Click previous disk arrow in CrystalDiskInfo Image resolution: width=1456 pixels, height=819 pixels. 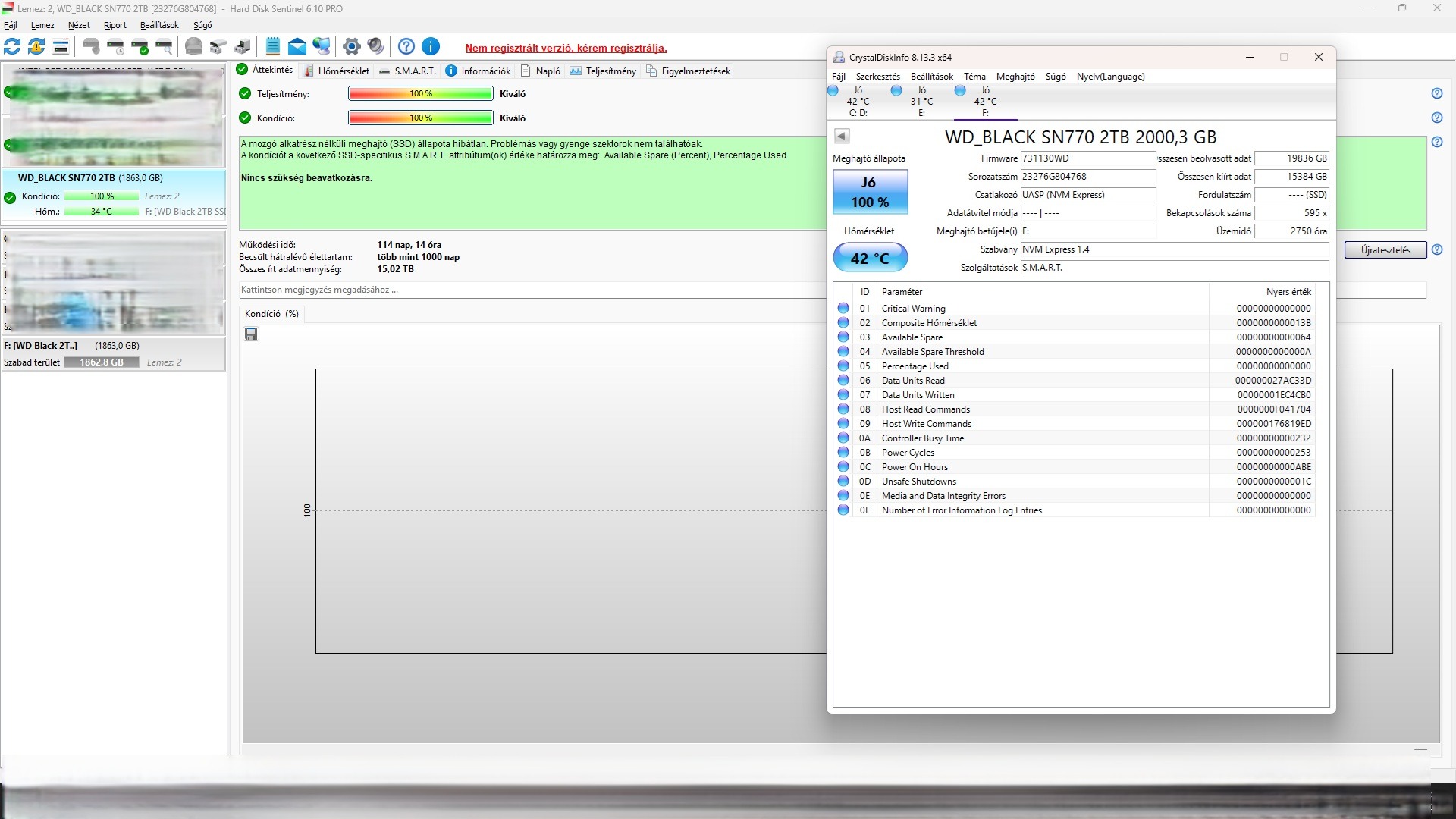coord(842,136)
